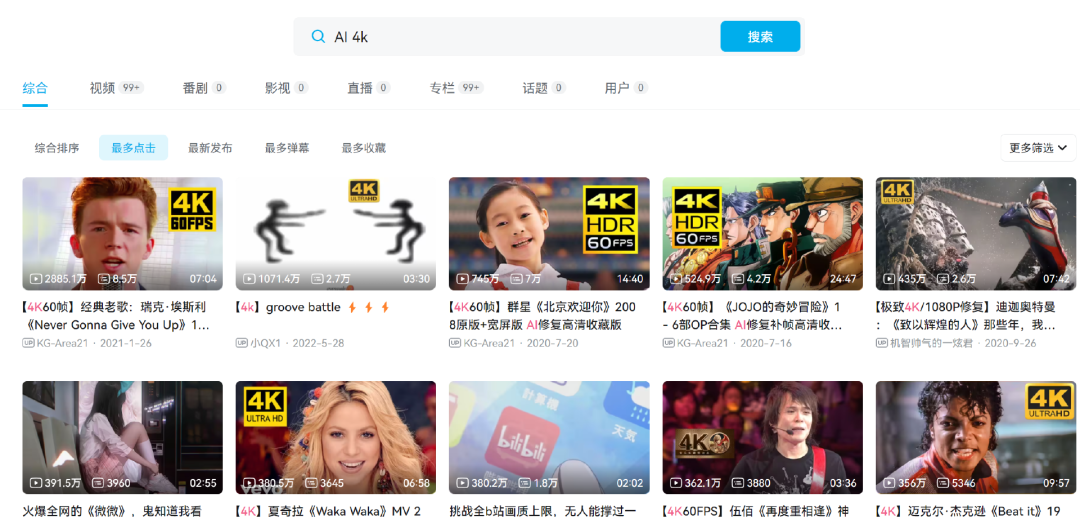Image resolution: width=1080 pixels, height=517 pixels.
Task: Sort results by 最多弹幕
Action: point(287,148)
